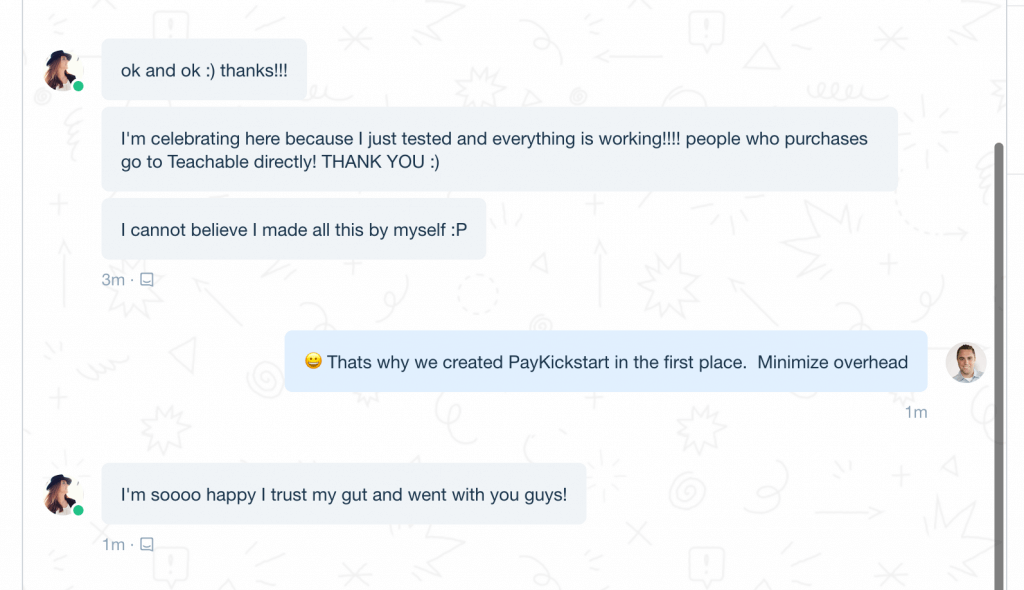Click green online dot on top avatar
1024x590 pixels.
tap(78, 86)
